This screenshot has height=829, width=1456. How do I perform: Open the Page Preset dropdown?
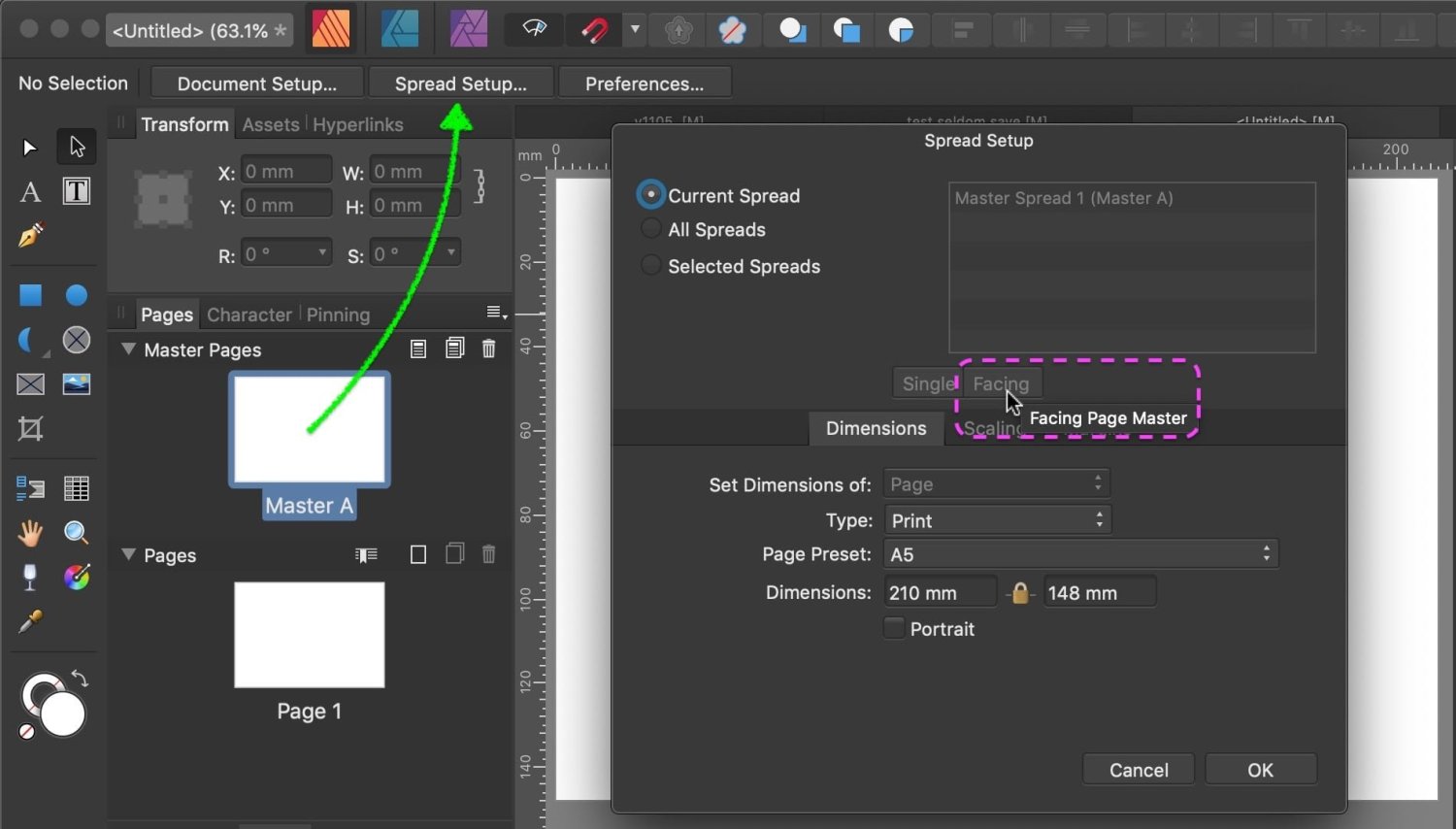[x=1080, y=554]
